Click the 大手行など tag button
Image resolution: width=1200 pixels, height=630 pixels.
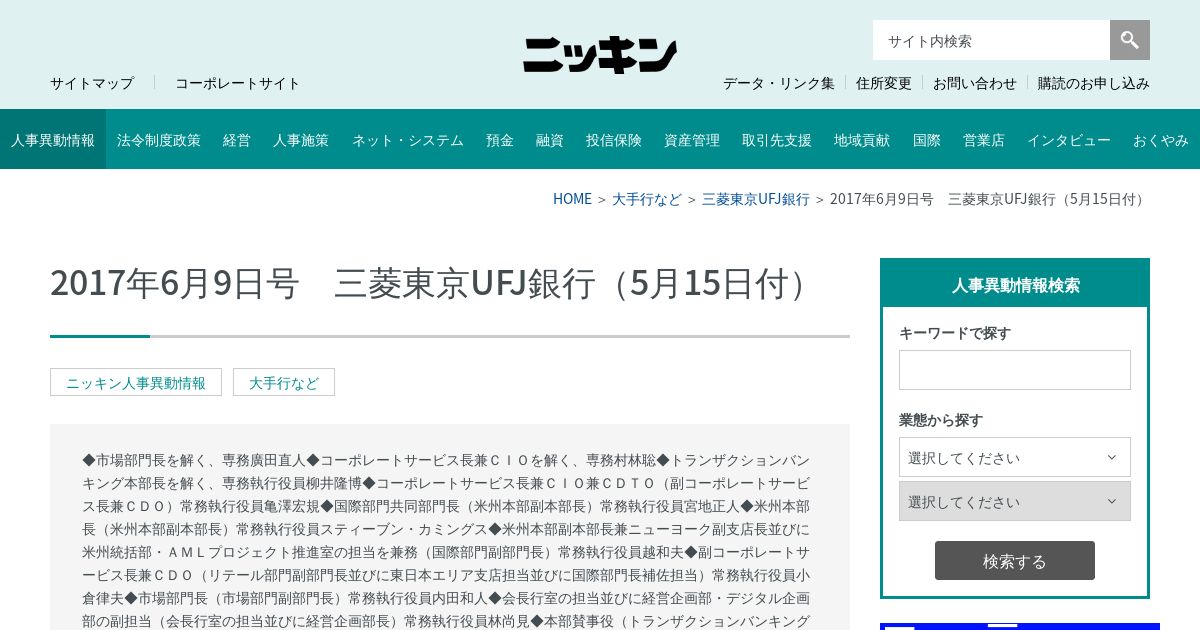pyautogui.click(x=284, y=382)
